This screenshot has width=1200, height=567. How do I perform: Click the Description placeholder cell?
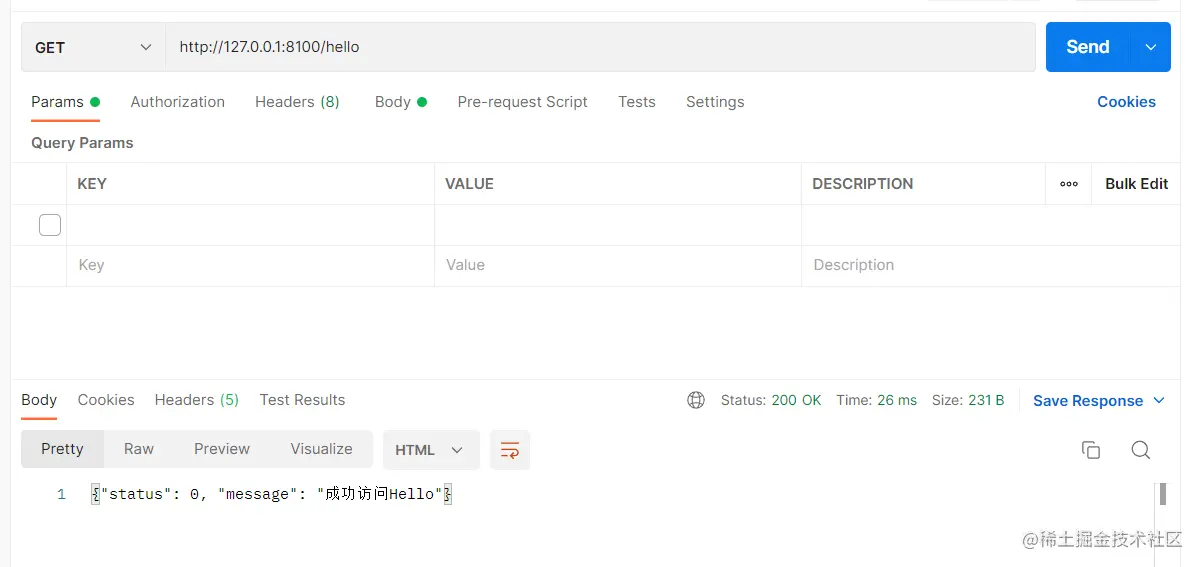click(x=990, y=266)
